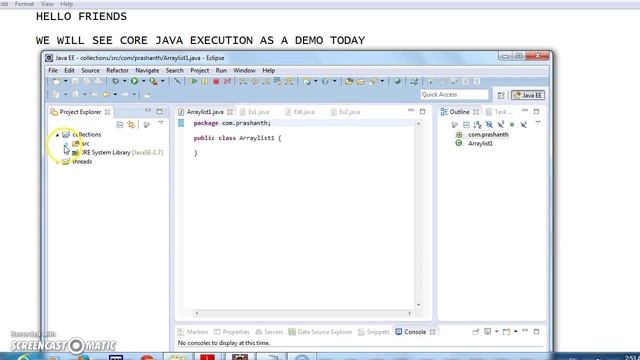
Task: Open Project Explorer view menu triangle
Action: pyautogui.click(x=161, y=123)
